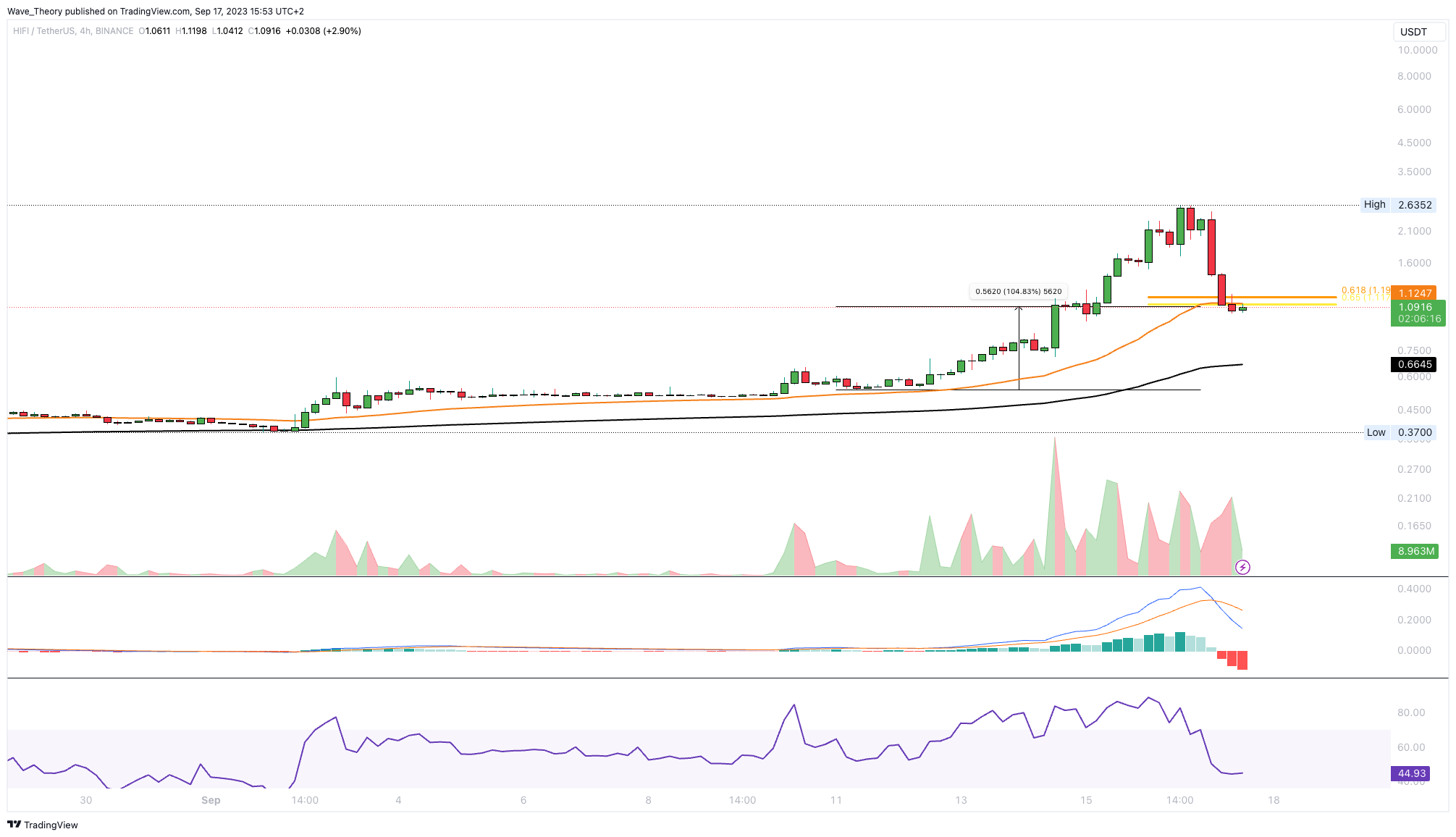Image resolution: width=1456 pixels, height=837 pixels.
Task: Click the purple lightning bolt icon
Action: (x=1242, y=567)
